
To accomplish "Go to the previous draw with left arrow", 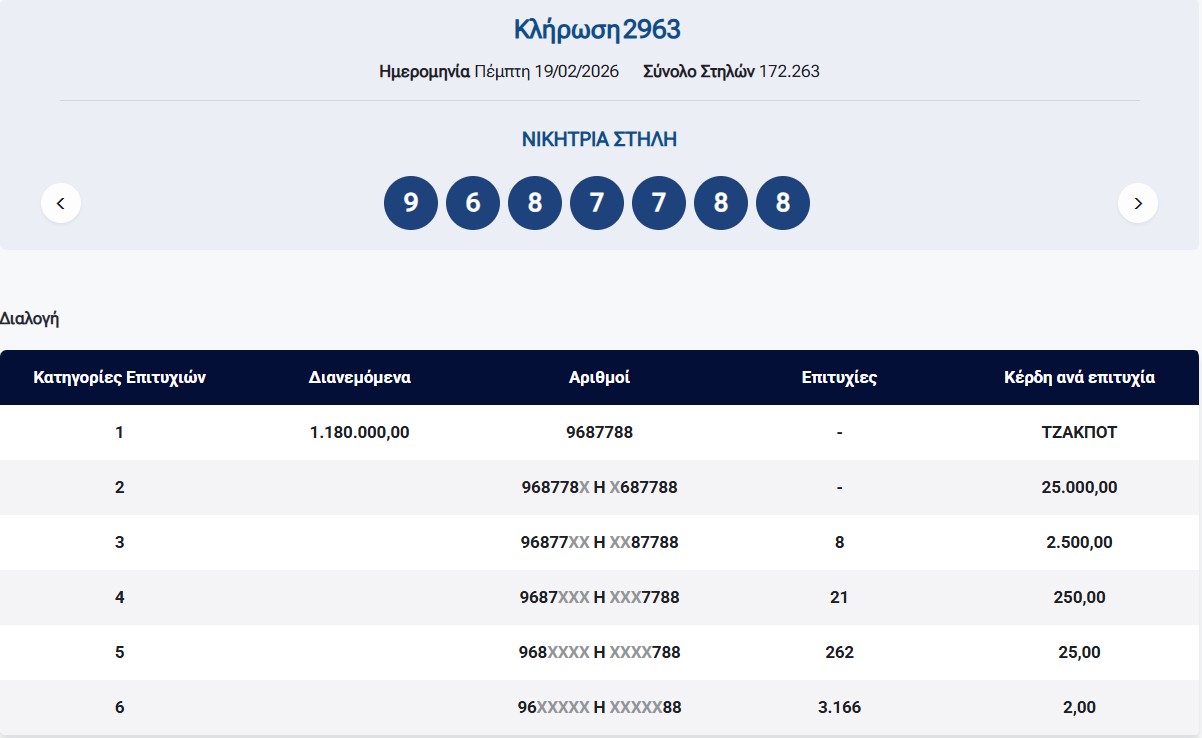I will (x=61, y=204).
